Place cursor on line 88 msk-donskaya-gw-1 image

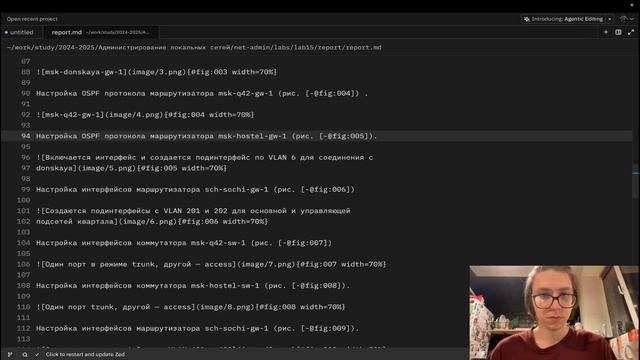(x=156, y=72)
